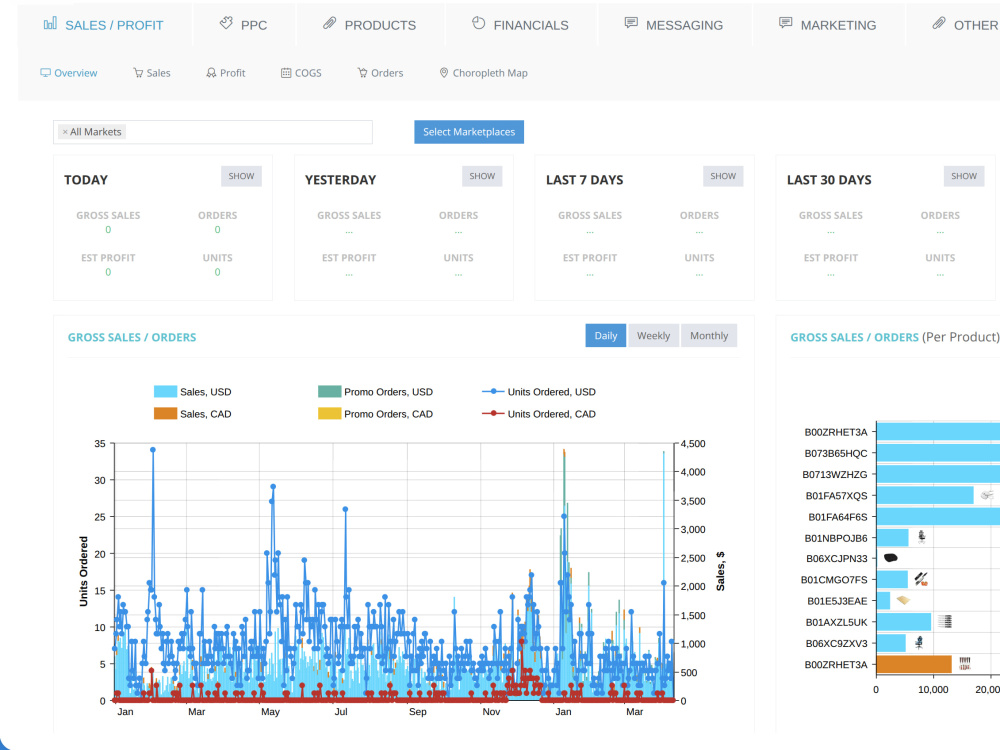Viewport: 1000px width, 750px height.
Task: Click SHOW on the TODAY card
Action: coord(241,176)
